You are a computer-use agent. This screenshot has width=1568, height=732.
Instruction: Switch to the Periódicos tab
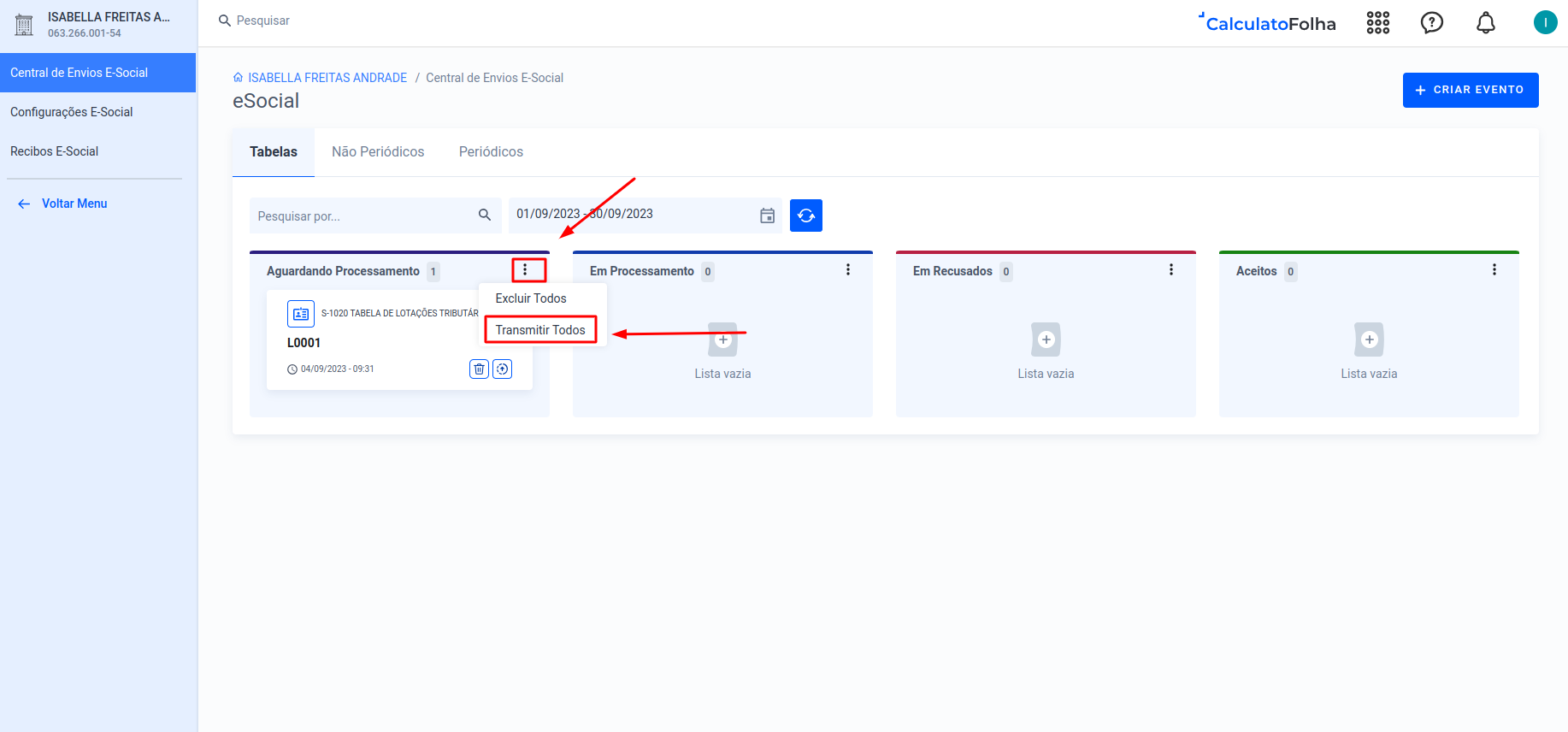[x=491, y=152]
